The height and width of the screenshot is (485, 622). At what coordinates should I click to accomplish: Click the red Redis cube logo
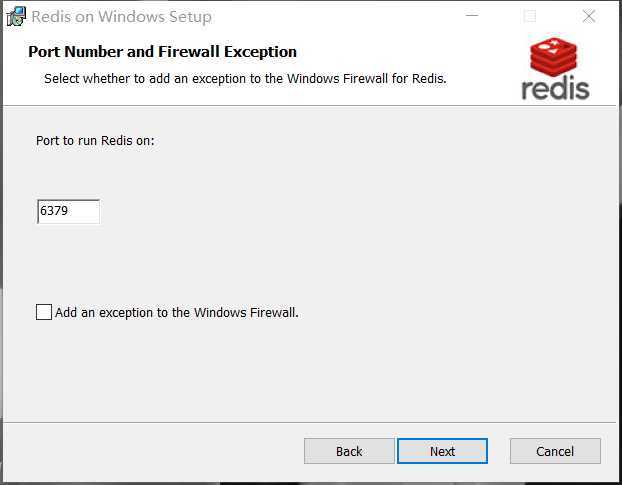tap(553, 57)
